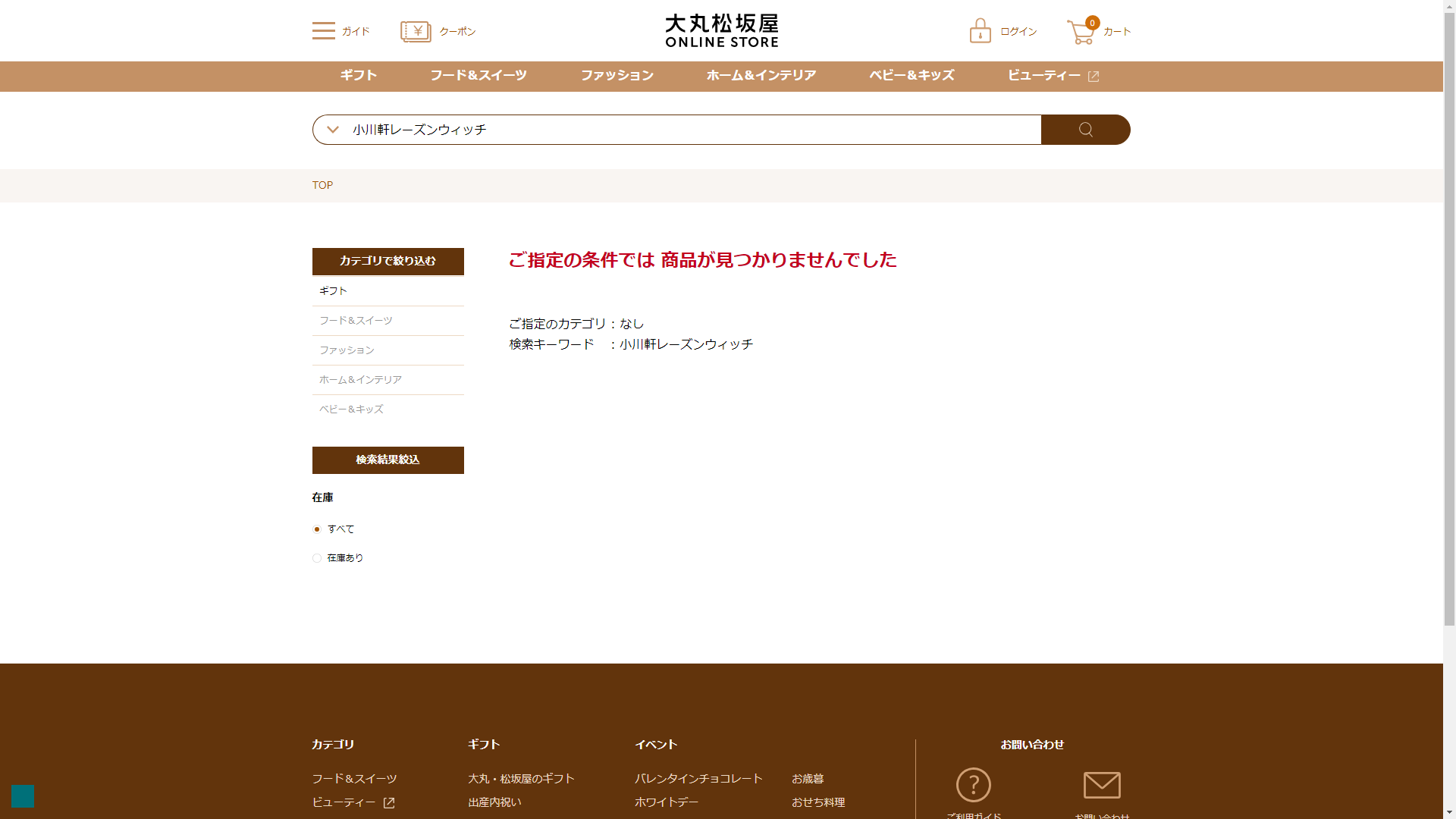1456x819 pixels.
Task: Open the フード＆スイーツ navigation menu
Action: 478,76
